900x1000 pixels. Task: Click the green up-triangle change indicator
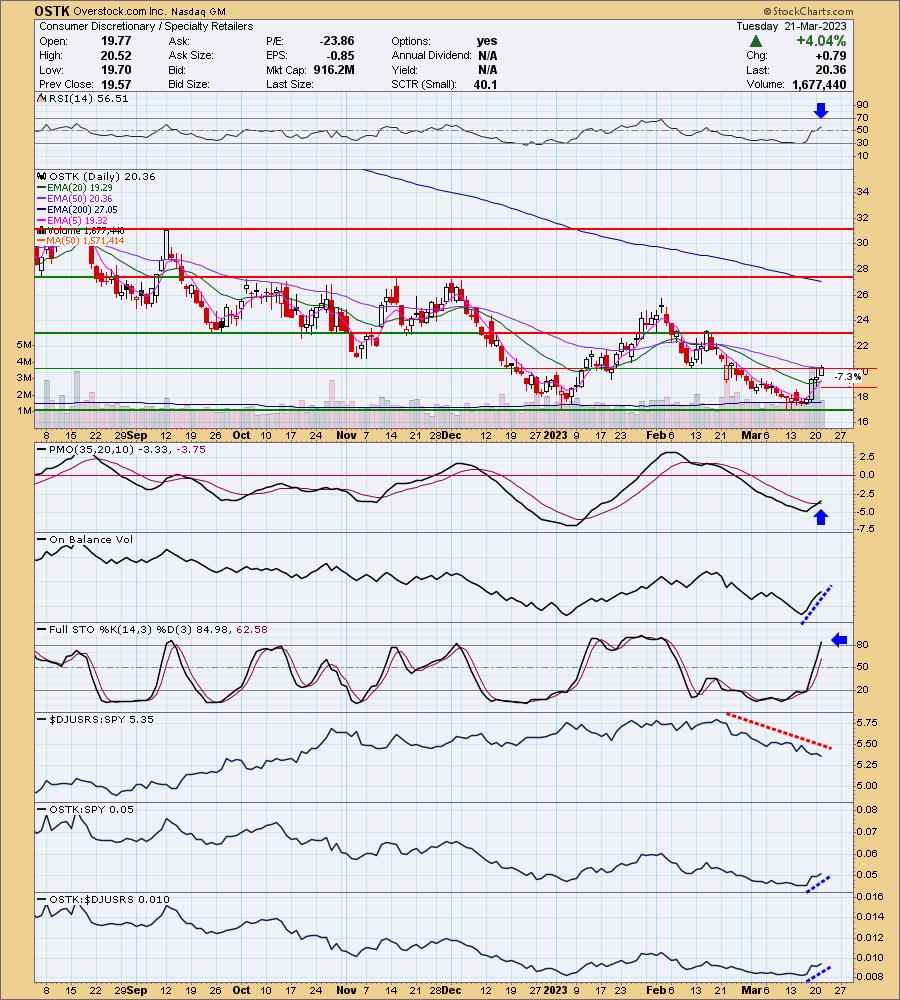point(756,41)
